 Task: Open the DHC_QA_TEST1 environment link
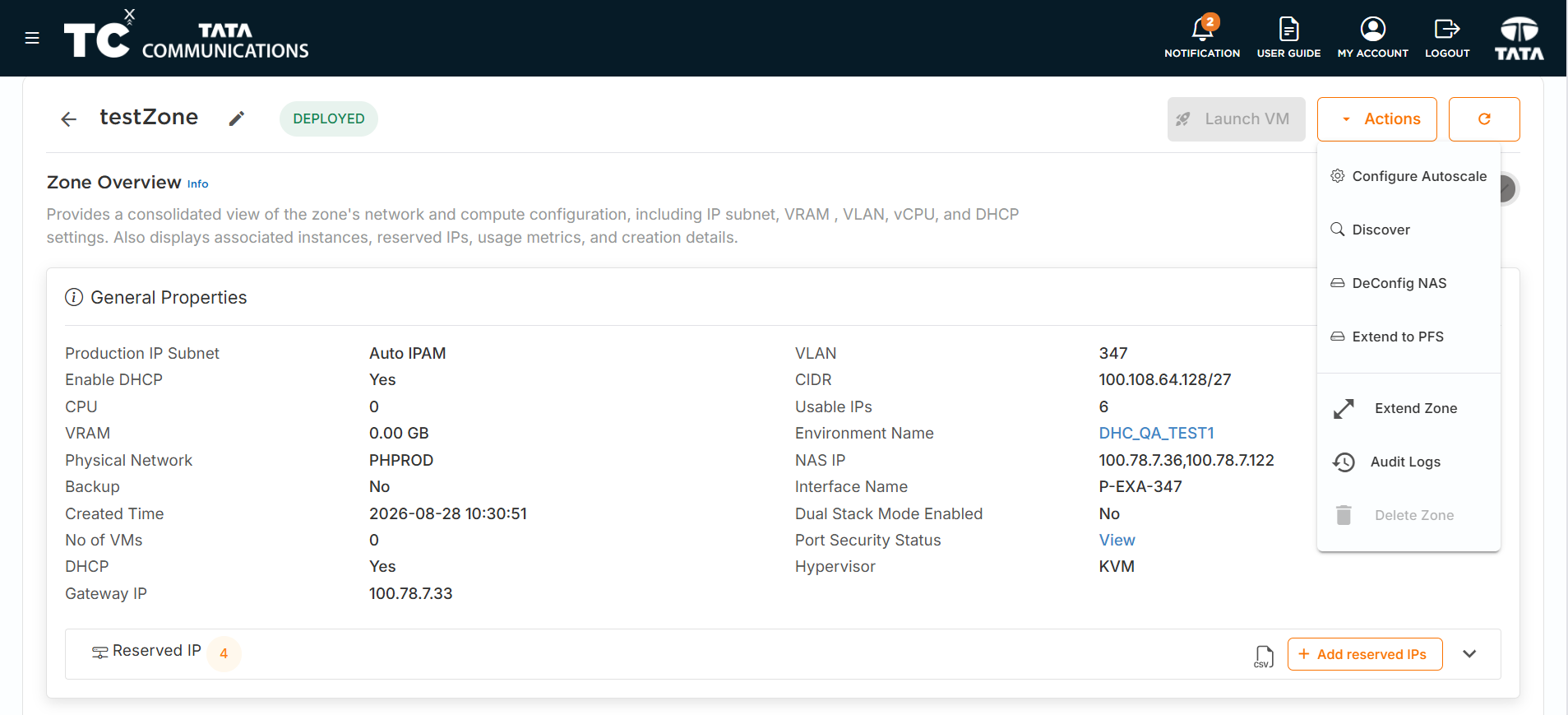click(x=1157, y=434)
